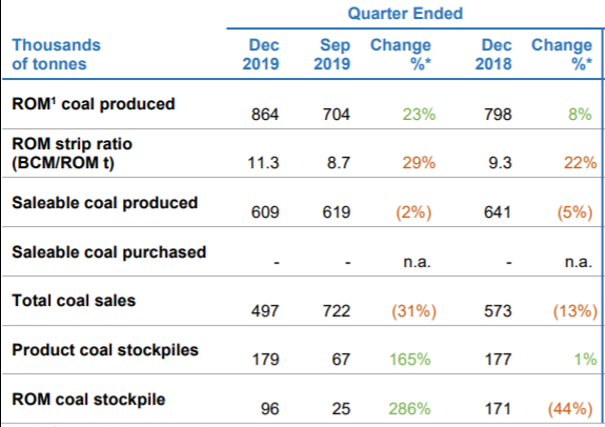Select the green 23% change value
Screen dimensions: 605x427
point(420,114)
